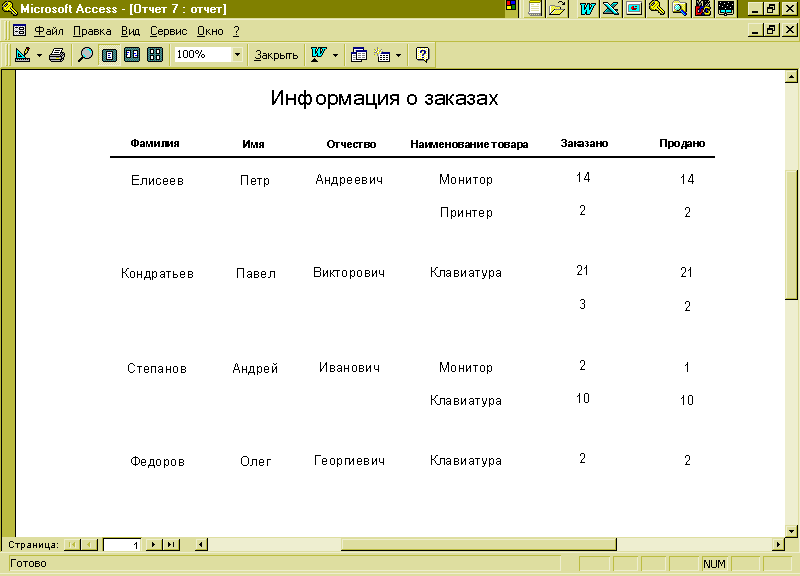
Task: Switch to design view icon
Action: (23, 54)
